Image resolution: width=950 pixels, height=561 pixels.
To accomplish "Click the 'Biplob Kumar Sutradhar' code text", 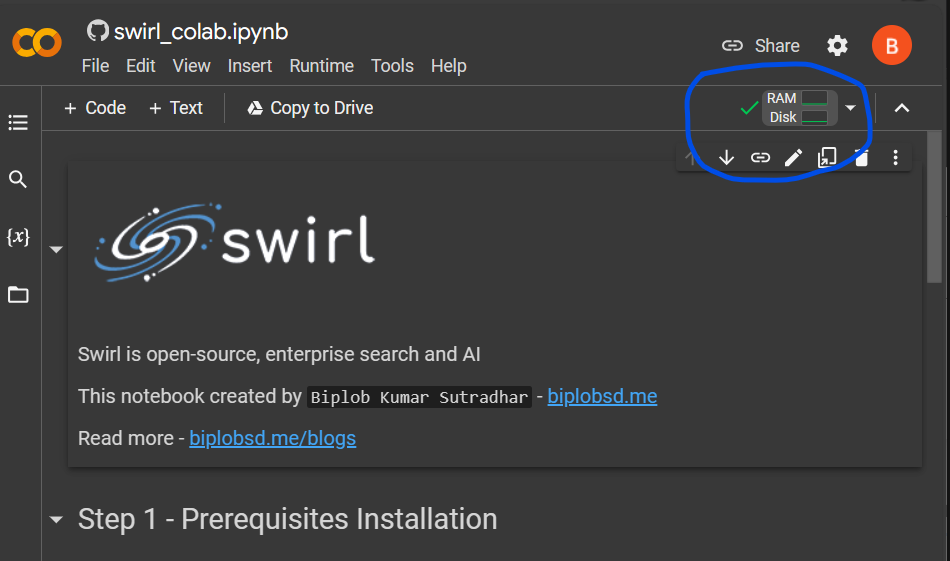I will (x=419, y=397).
